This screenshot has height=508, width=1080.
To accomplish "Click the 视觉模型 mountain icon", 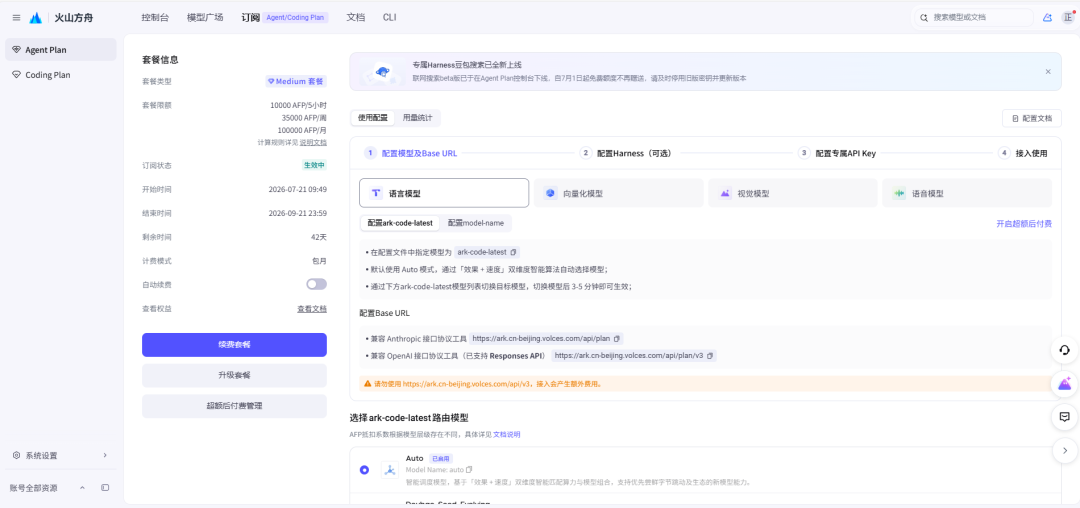I will tap(725, 193).
